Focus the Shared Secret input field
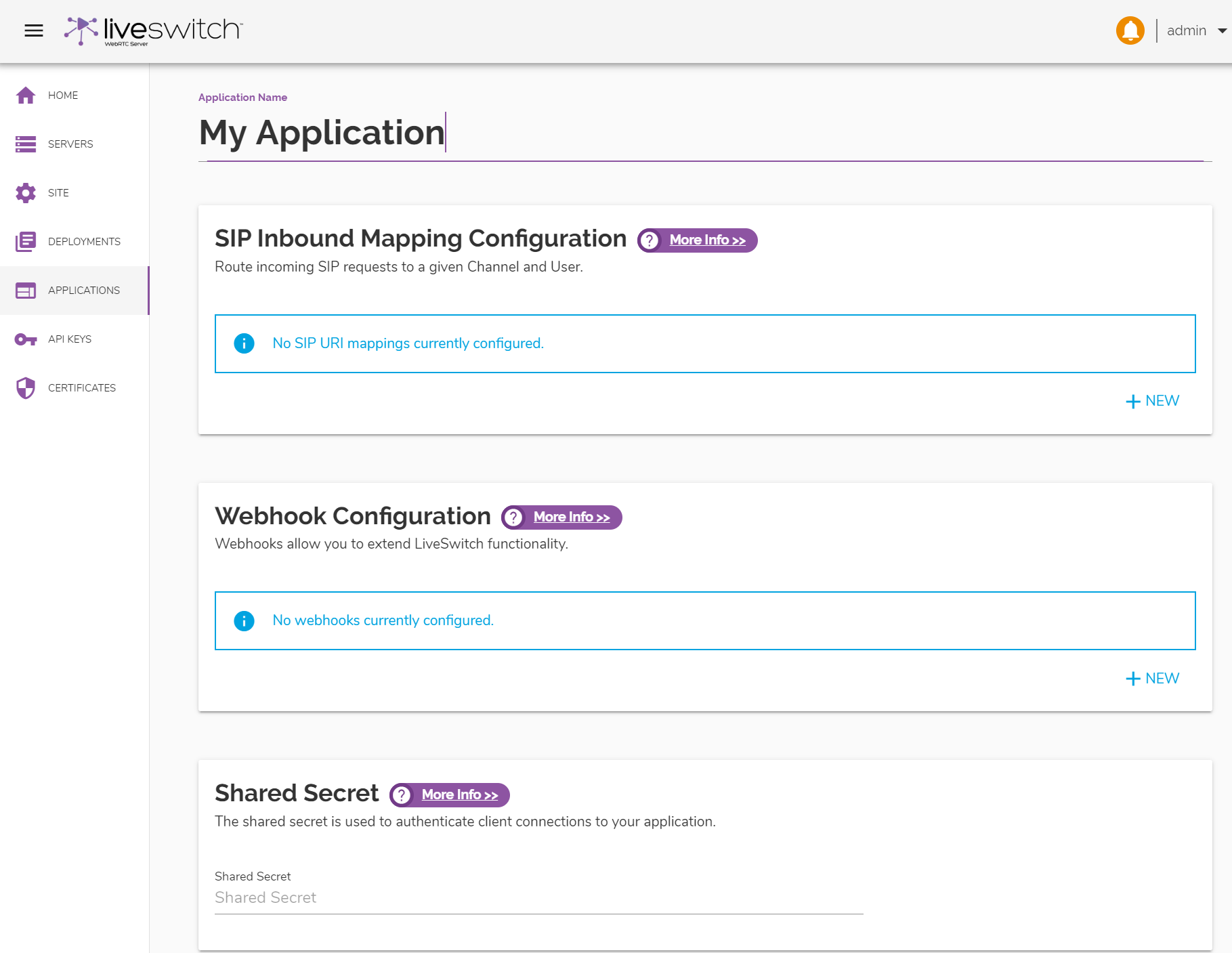The width and height of the screenshot is (1232, 953). click(538, 897)
